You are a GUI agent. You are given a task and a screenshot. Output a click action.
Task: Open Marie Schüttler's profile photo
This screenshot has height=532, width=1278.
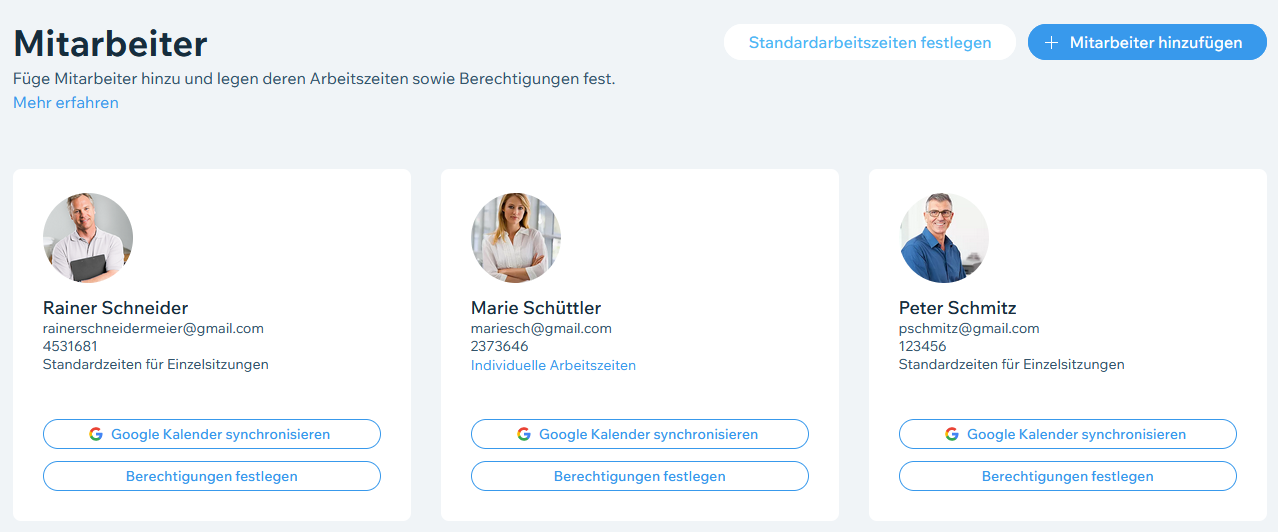(516, 238)
